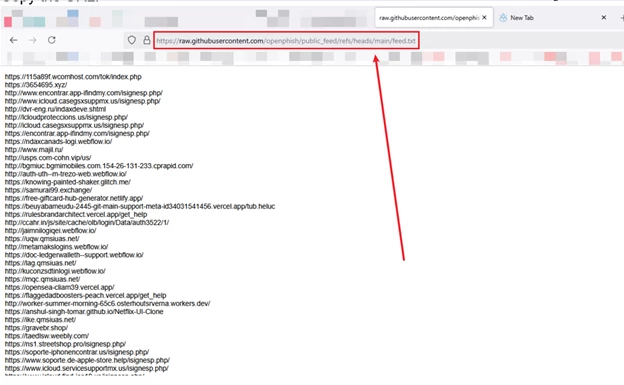Reload the current page

click(x=52, y=40)
